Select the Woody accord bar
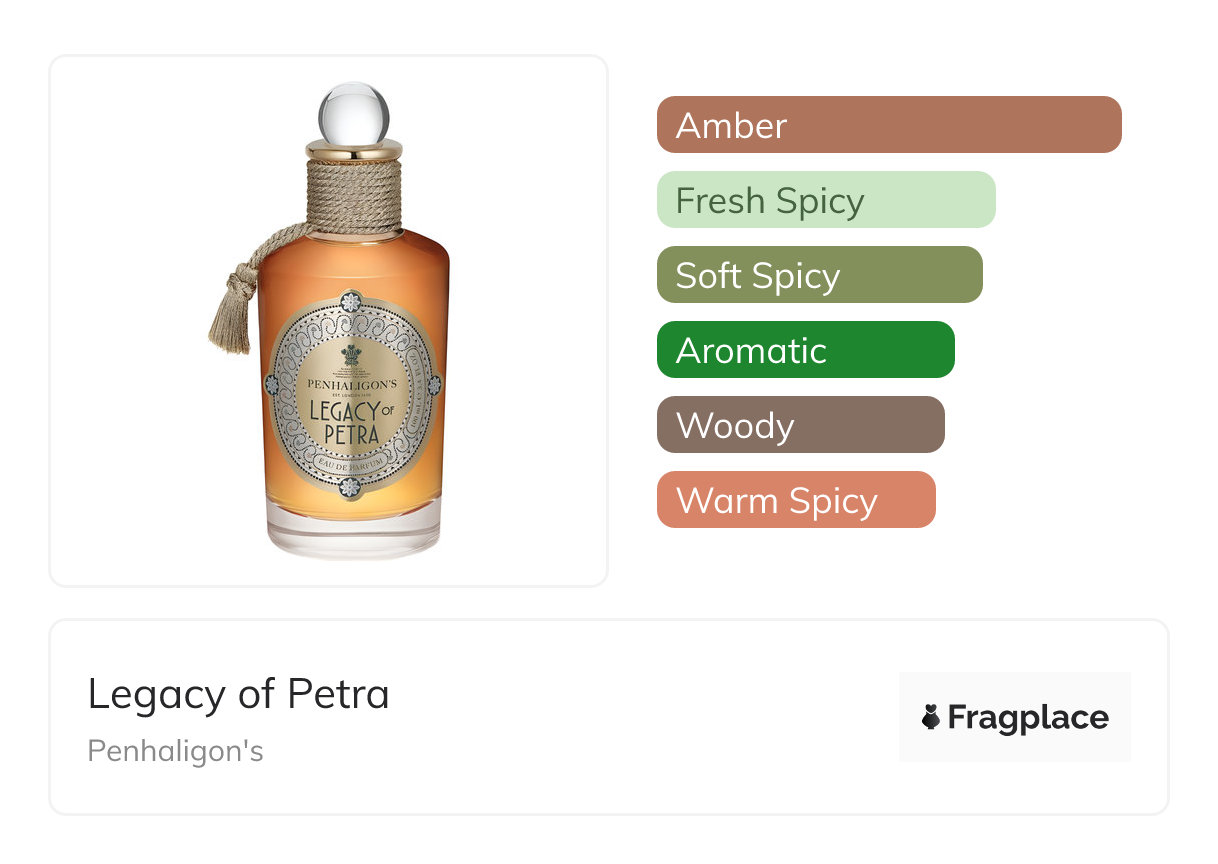Viewport: 1218px width, 864px height. coord(800,425)
